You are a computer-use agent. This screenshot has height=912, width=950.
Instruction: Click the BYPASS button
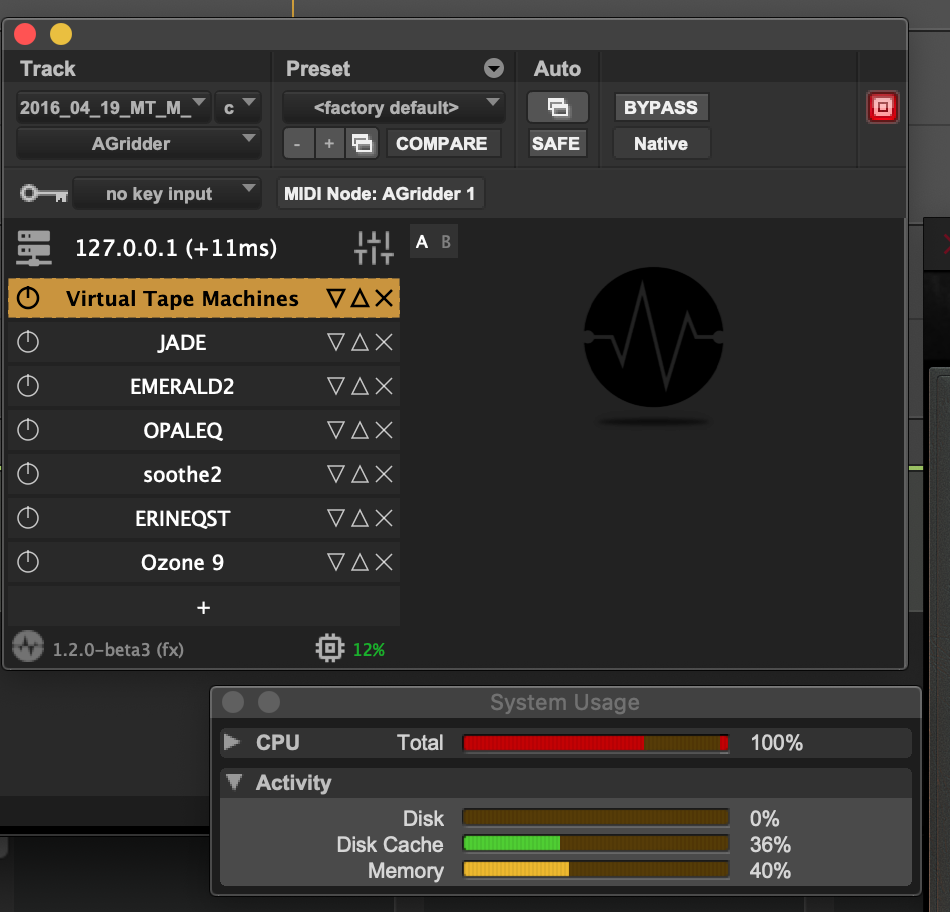click(x=661, y=107)
